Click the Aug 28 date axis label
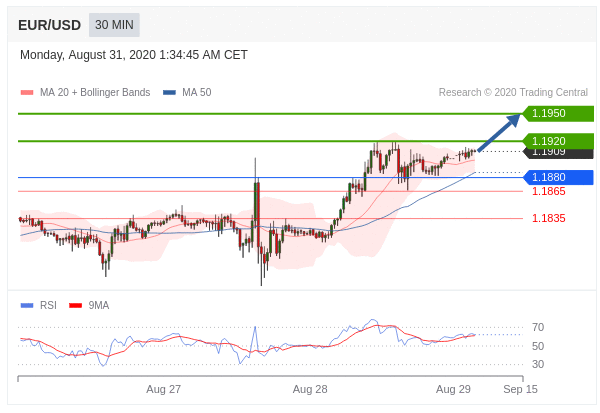The width and height of the screenshot is (600, 413). 310,389
